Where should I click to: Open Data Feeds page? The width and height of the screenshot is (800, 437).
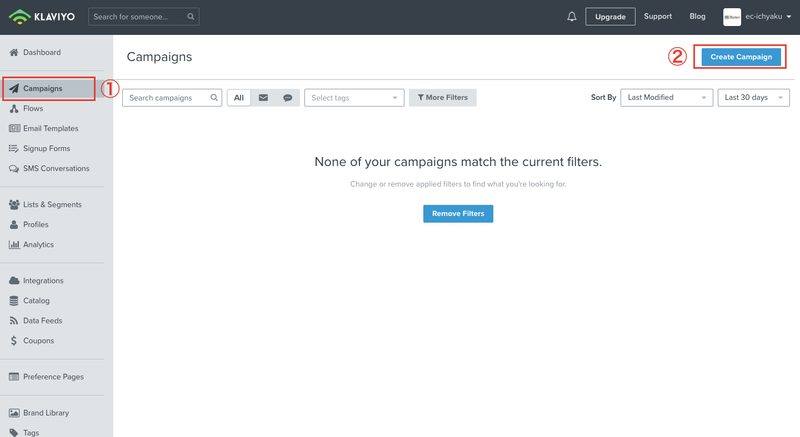(x=42, y=321)
